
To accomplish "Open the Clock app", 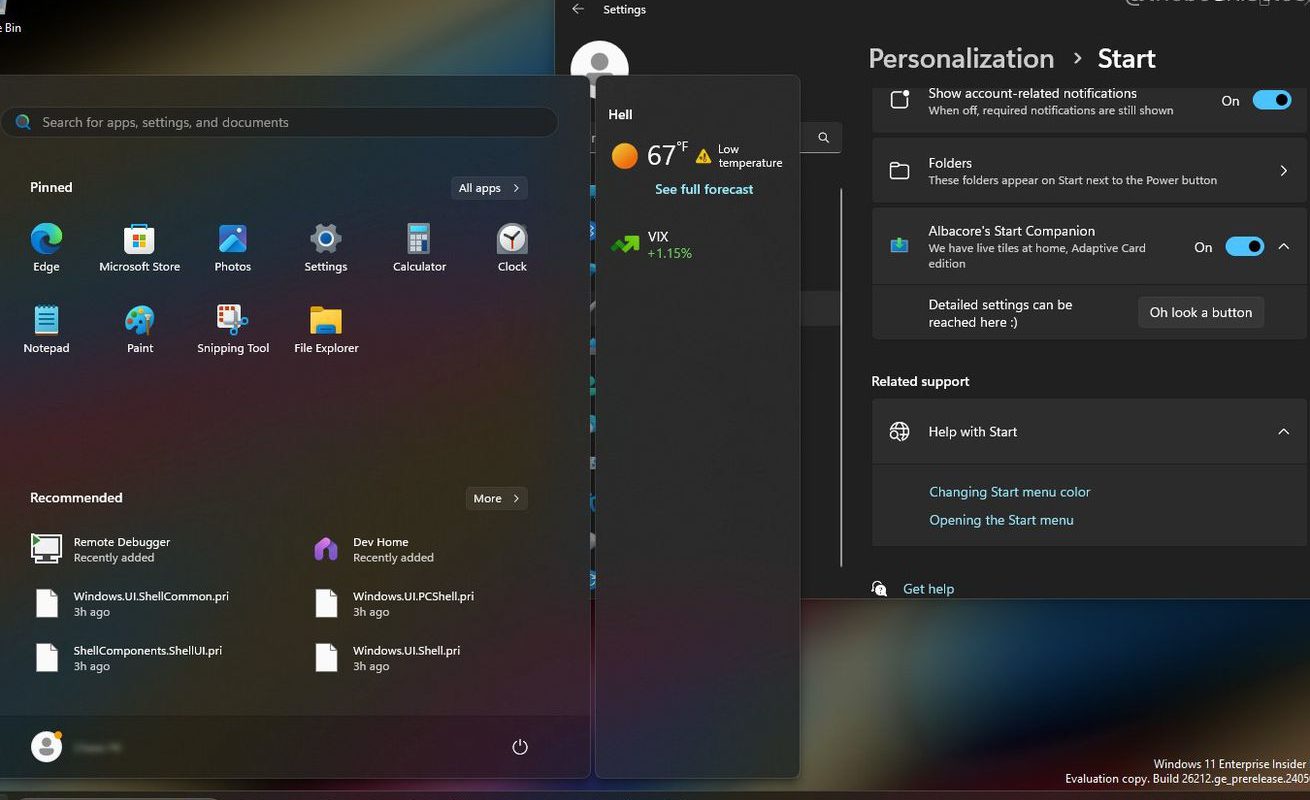I will [512, 248].
